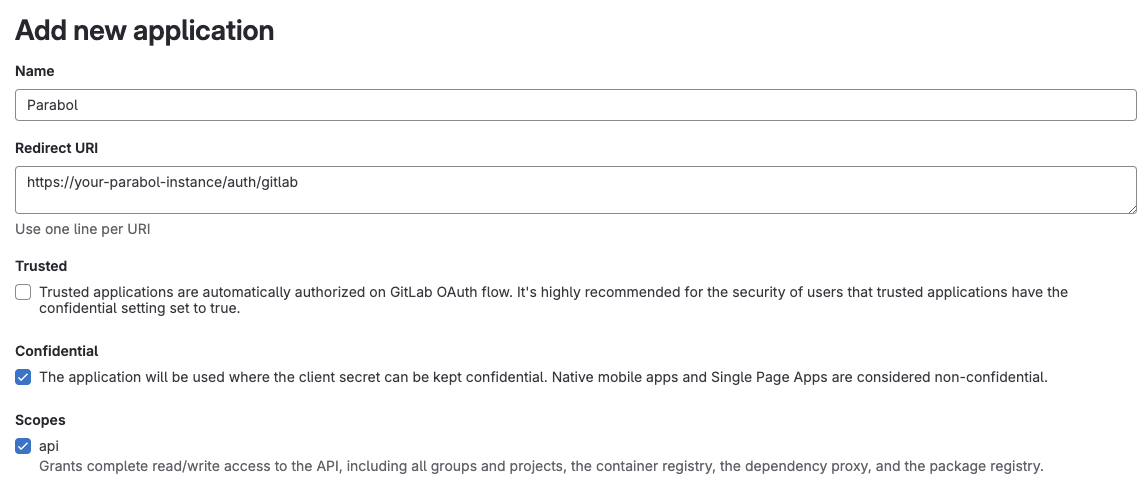Screen dimensions: 1145x477
Task: Click the api read/write access description
Action: coord(541,465)
